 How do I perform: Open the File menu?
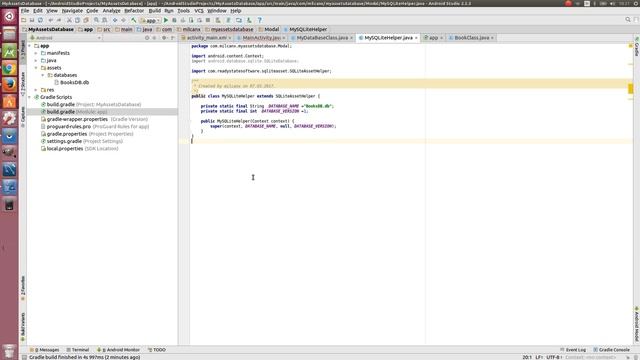coord(25,11)
